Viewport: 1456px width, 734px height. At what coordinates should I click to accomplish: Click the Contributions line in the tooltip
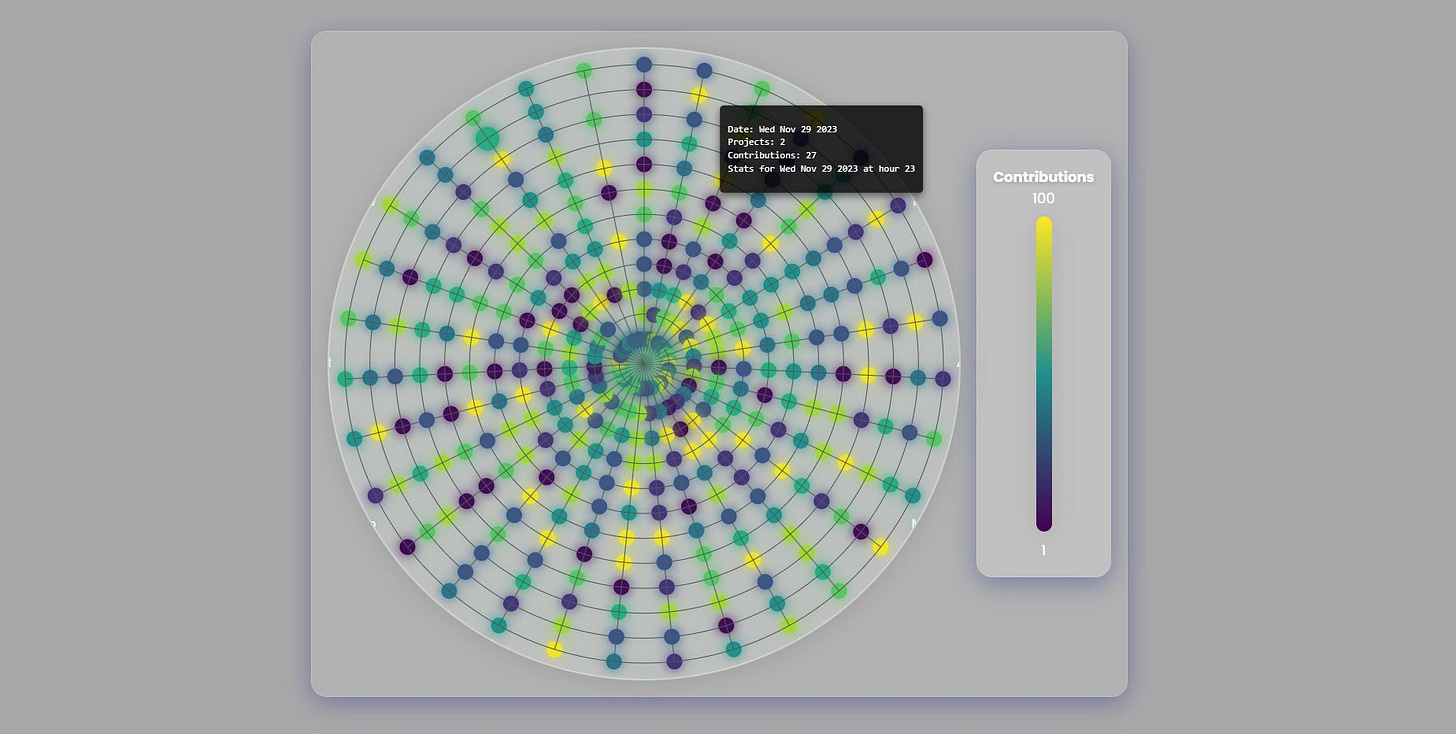pos(772,155)
